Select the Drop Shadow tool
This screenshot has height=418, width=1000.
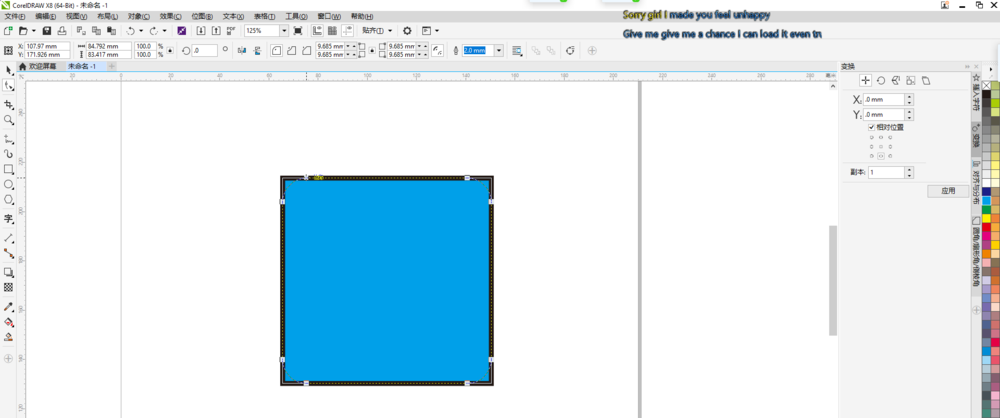tap(8, 272)
